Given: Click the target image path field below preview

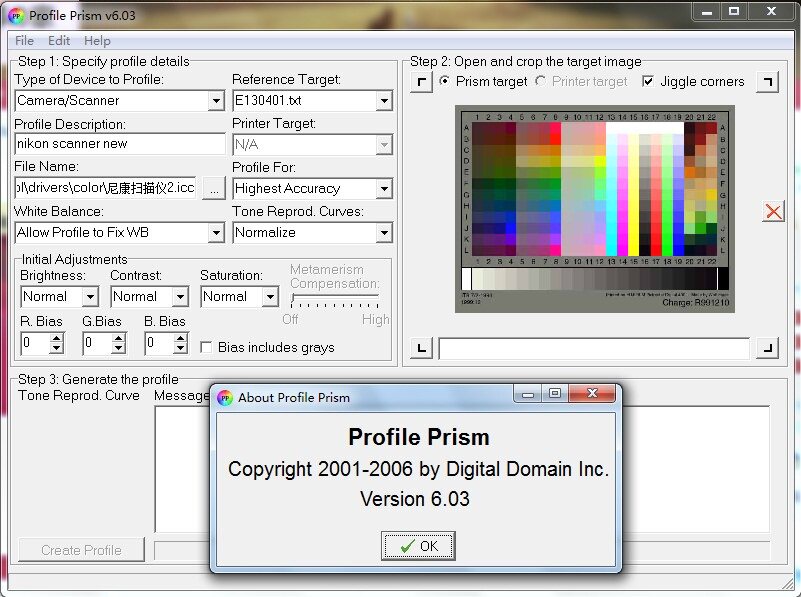Looking at the screenshot, I should coord(594,348).
